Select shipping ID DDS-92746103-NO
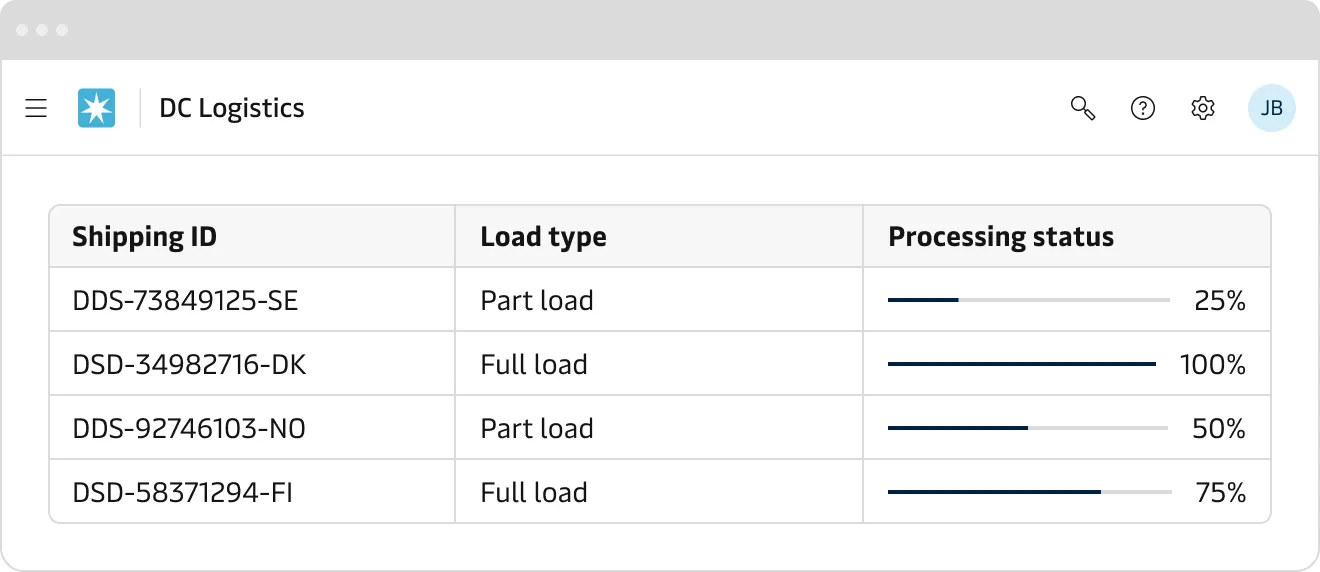Image resolution: width=1320 pixels, height=572 pixels. 190,428
